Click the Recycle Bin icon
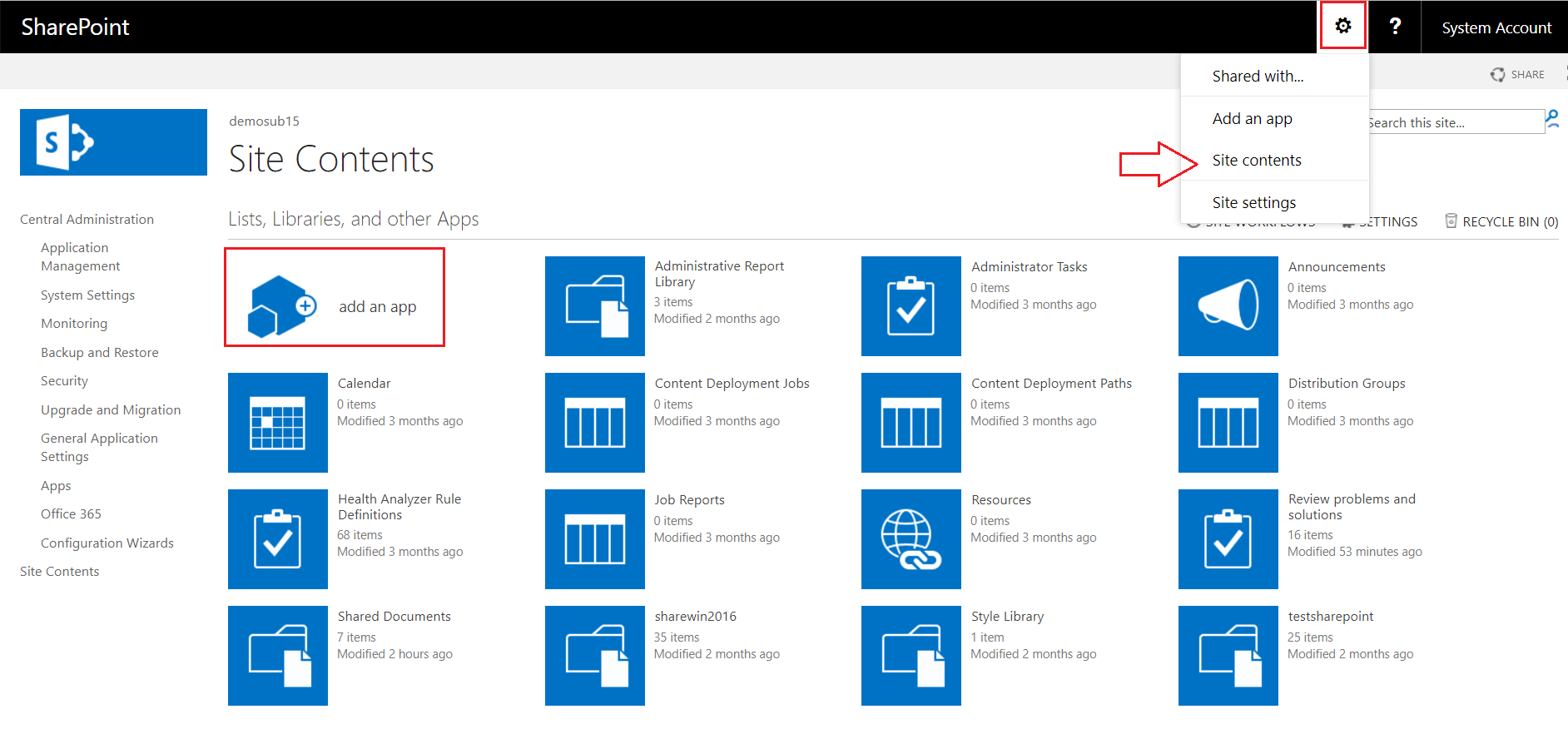Image resolution: width=1568 pixels, height=729 pixels. point(1451,221)
